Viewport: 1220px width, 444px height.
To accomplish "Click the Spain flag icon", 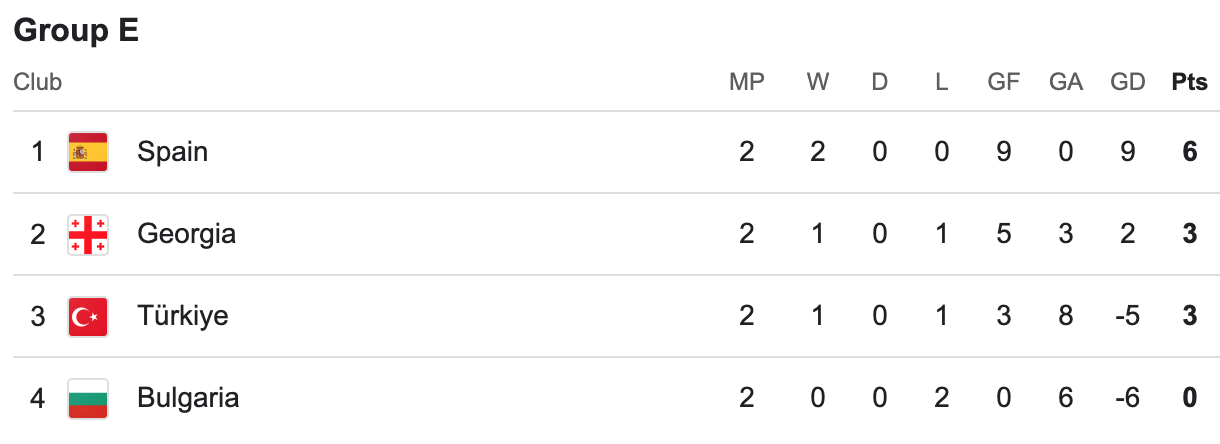I will tap(88, 152).
